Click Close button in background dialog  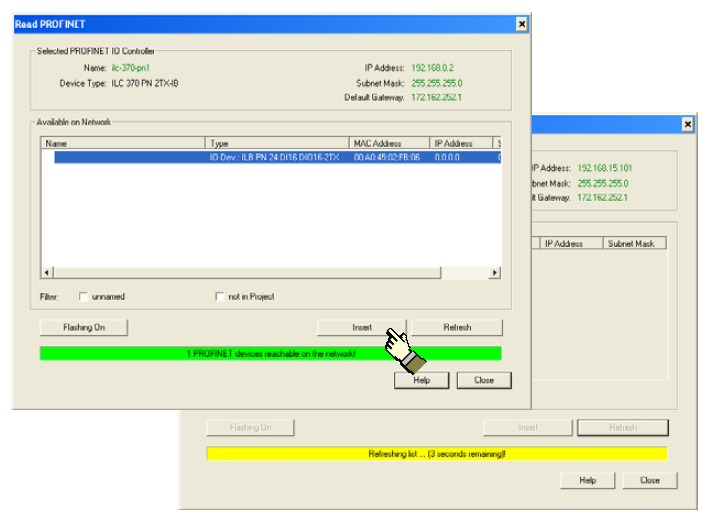(x=650, y=480)
